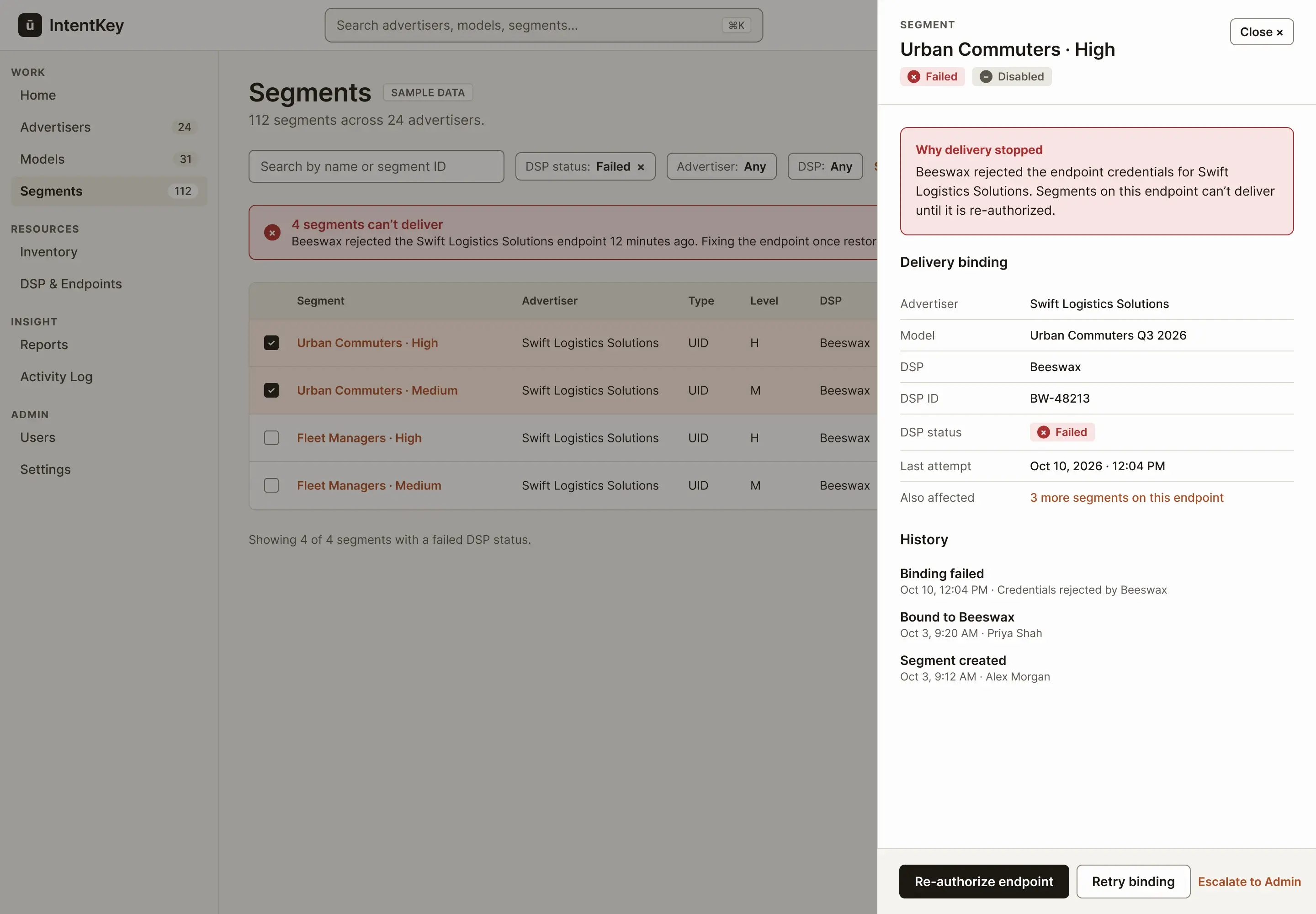Uncheck the Urban Commuters · High row checkbox
Image resolution: width=1316 pixels, height=914 pixels.
(271, 343)
